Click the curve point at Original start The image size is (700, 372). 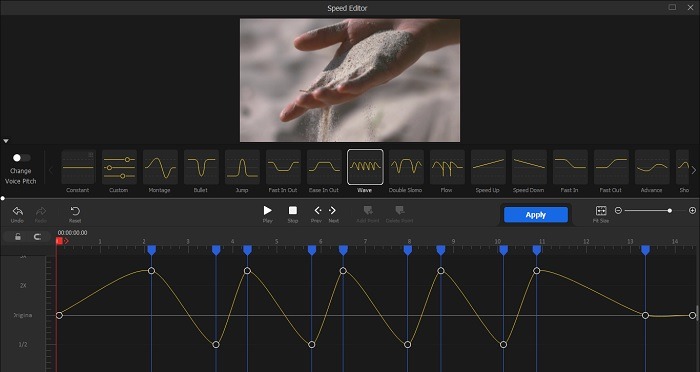coord(59,315)
